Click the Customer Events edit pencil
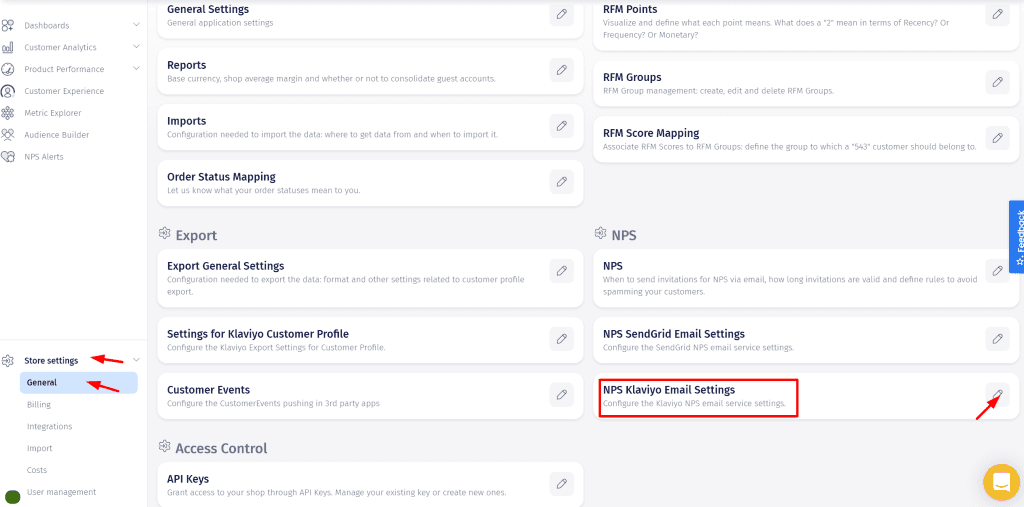1024x507 pixels. 562,395
